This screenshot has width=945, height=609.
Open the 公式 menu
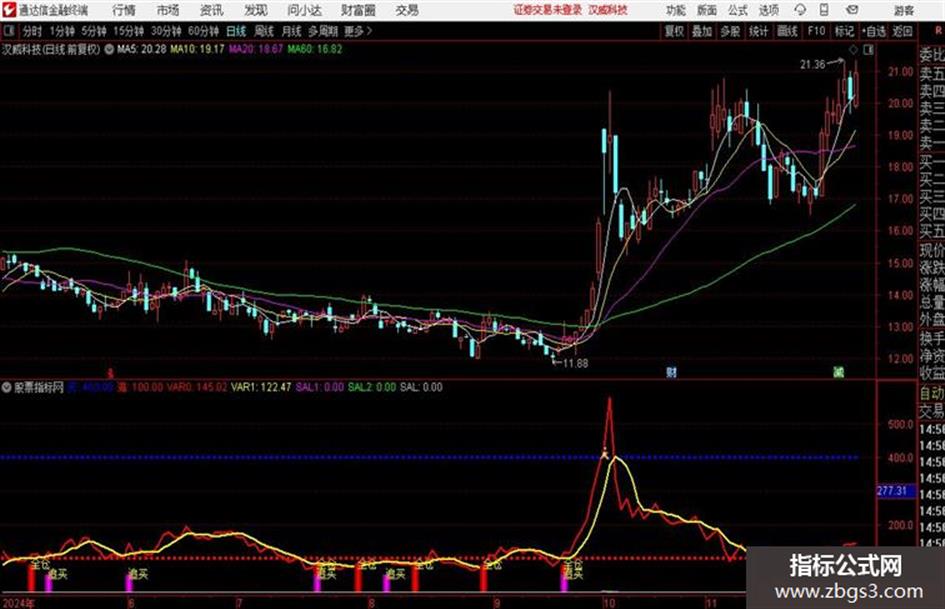(738, 10)
